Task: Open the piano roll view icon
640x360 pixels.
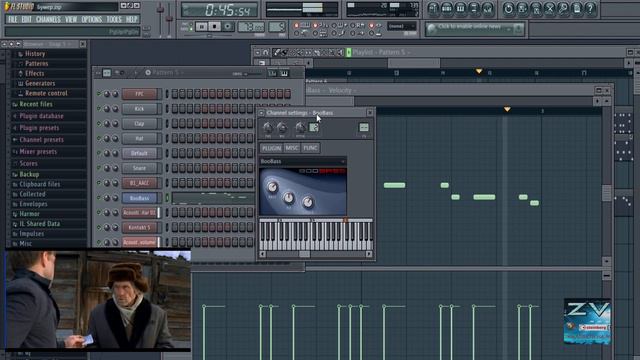Action: (460, 9)
